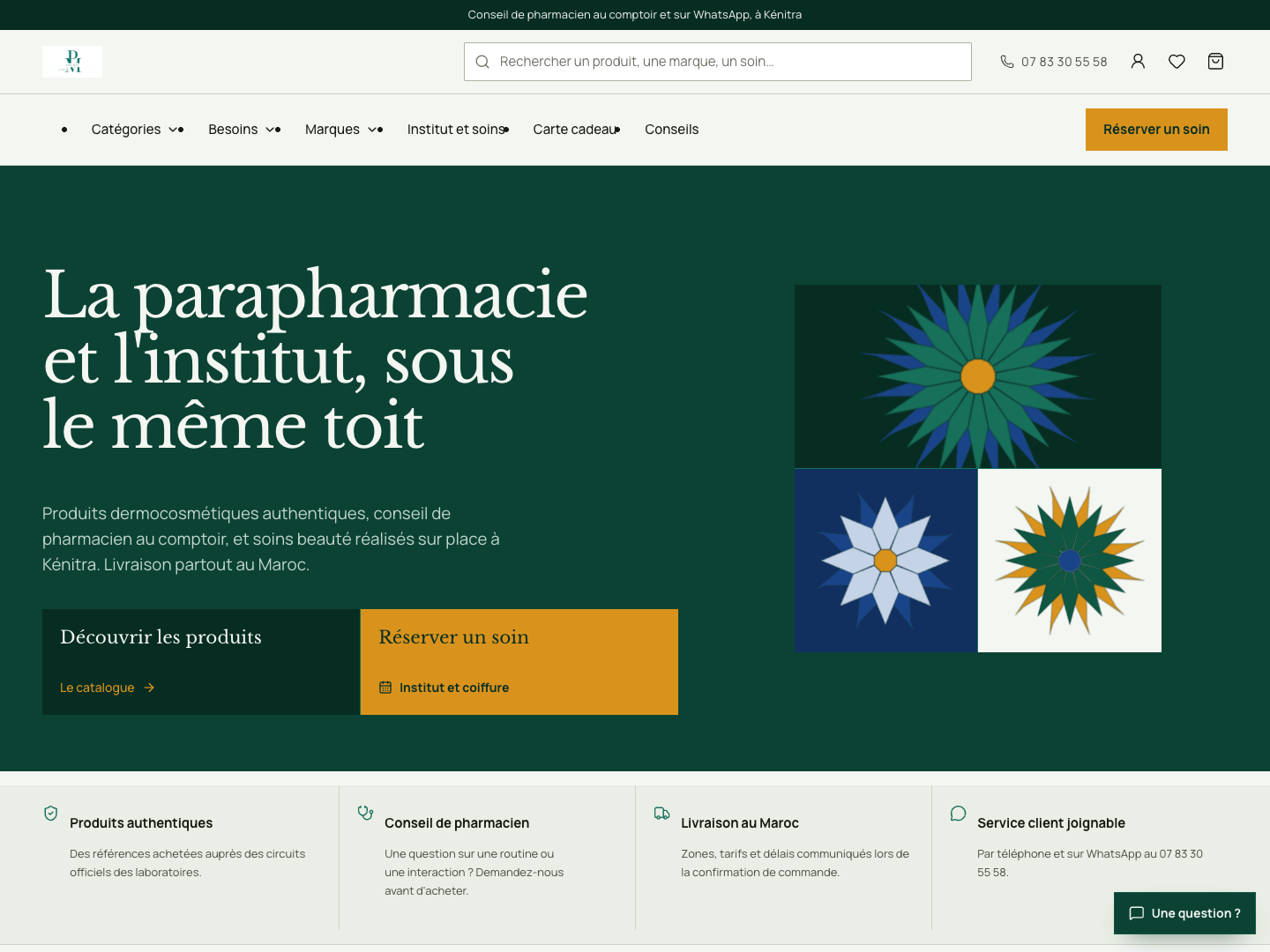Click the truck icon for Livraison au Maroc
The image size is (1270, 952).
click(x=661, y=813)
